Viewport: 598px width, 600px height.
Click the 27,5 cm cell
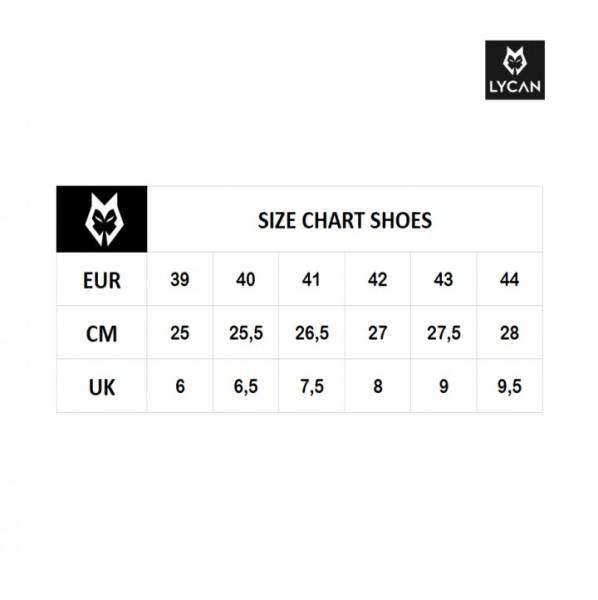[x=443, y=333]
